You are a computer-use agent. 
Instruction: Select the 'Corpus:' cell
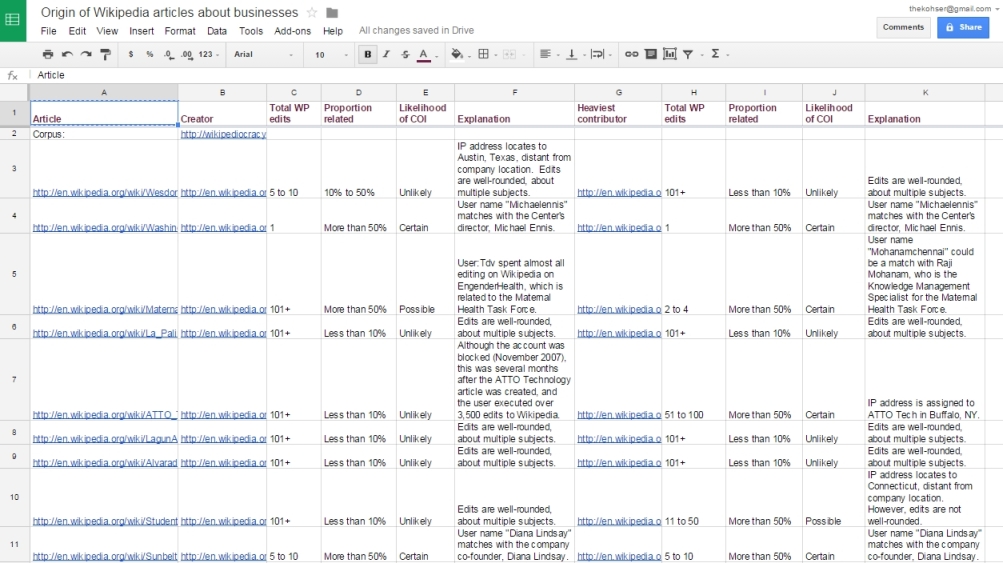pyautogui.click(x=104, y=134)
